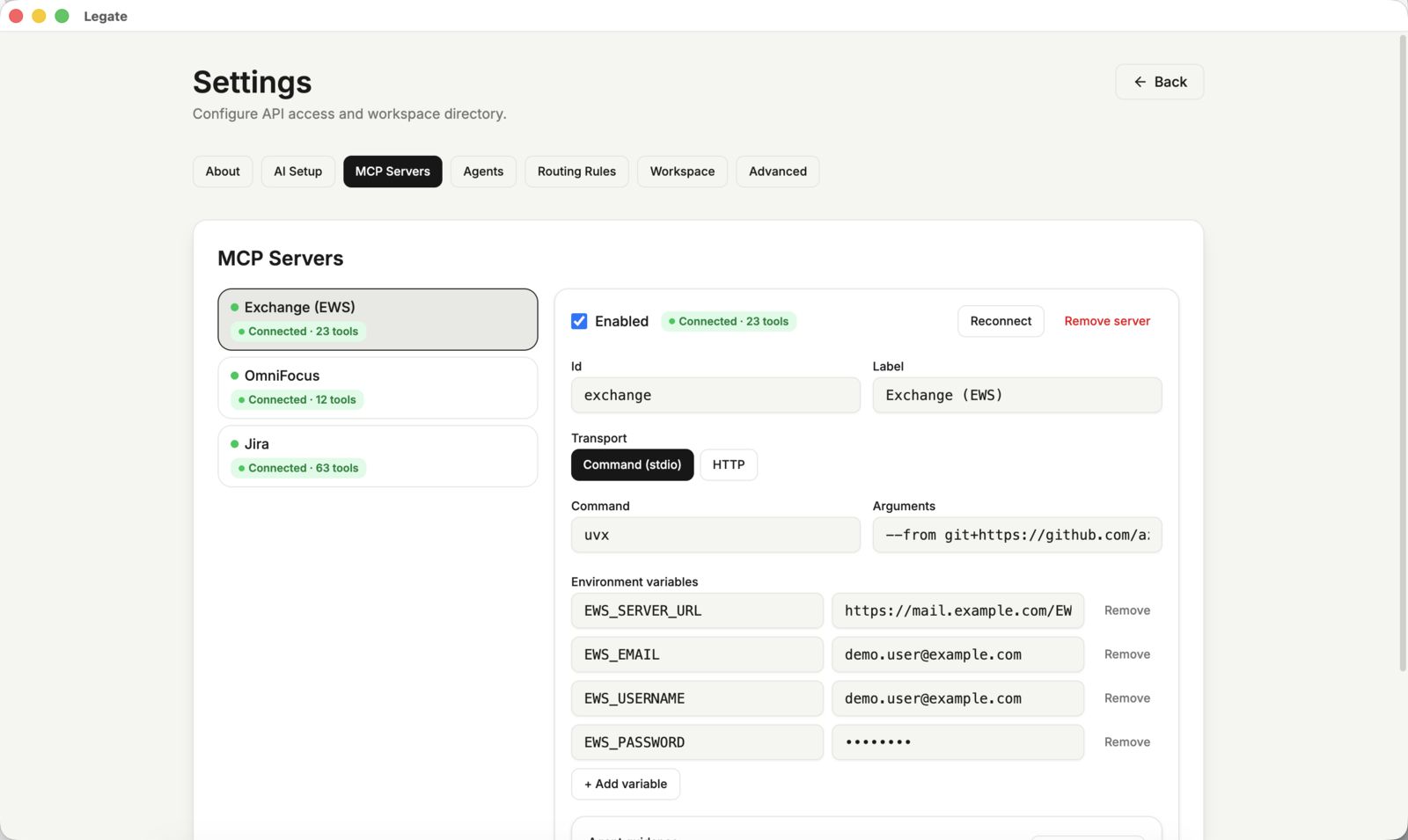Click the green status dot beside Jira
This screenshot has width=1408, height=840.
coord(235,444)
